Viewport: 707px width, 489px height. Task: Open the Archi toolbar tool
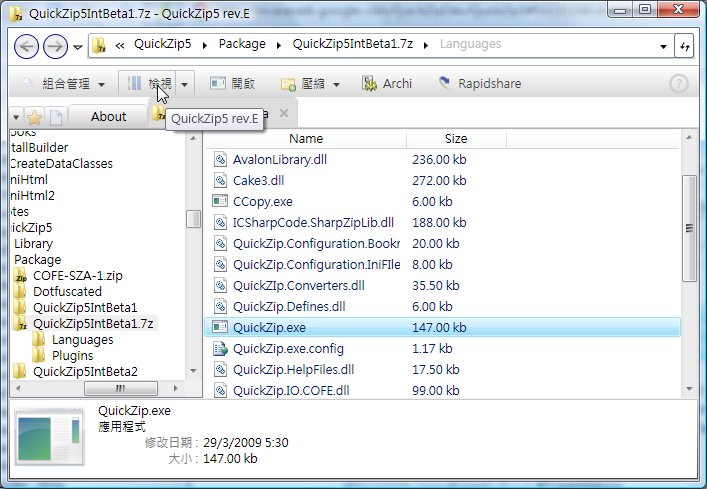pyautogui.click(x=387, y=84)
